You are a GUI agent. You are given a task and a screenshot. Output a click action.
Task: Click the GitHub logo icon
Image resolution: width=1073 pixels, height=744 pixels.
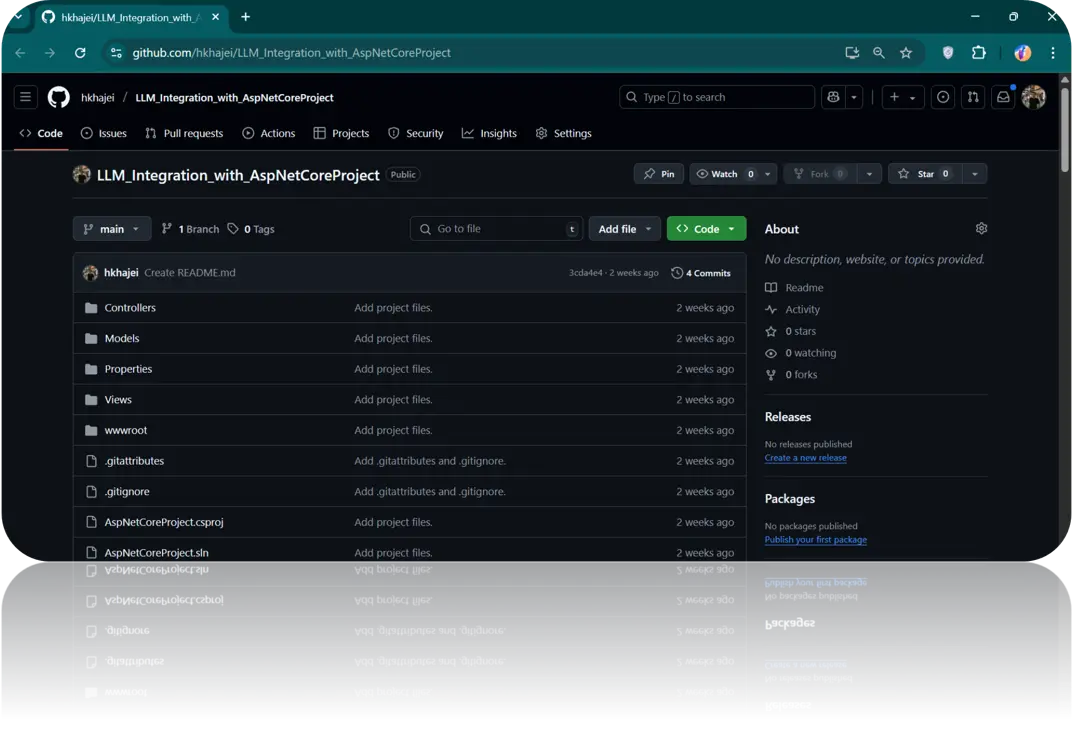(58, 97)
